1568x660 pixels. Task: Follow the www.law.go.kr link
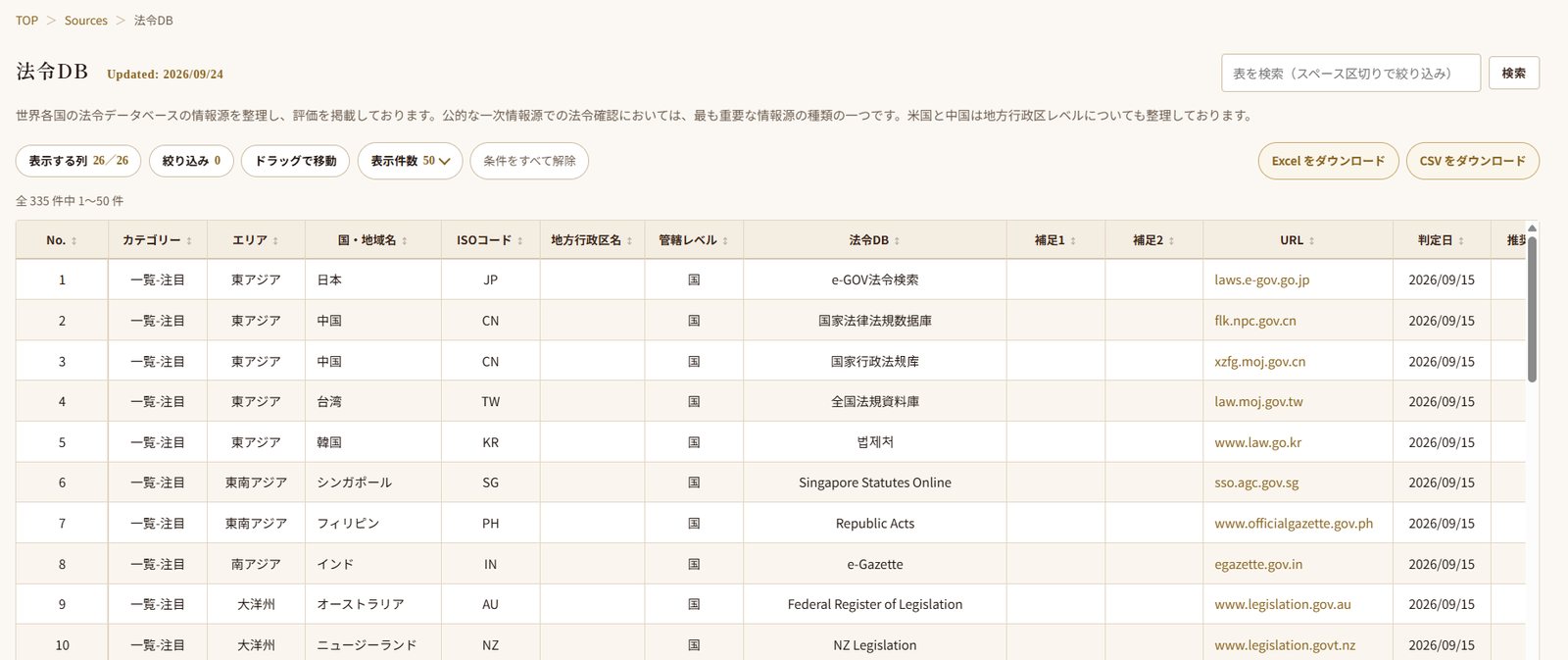click(1258, 442)
